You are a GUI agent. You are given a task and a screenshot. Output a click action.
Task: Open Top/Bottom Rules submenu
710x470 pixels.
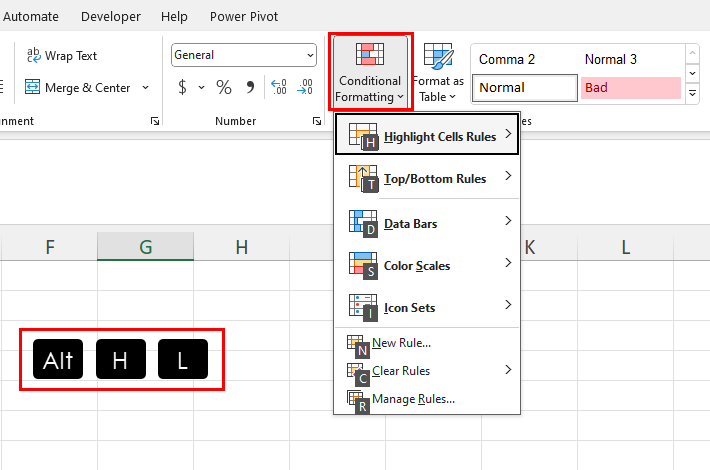tap(427, 178)
